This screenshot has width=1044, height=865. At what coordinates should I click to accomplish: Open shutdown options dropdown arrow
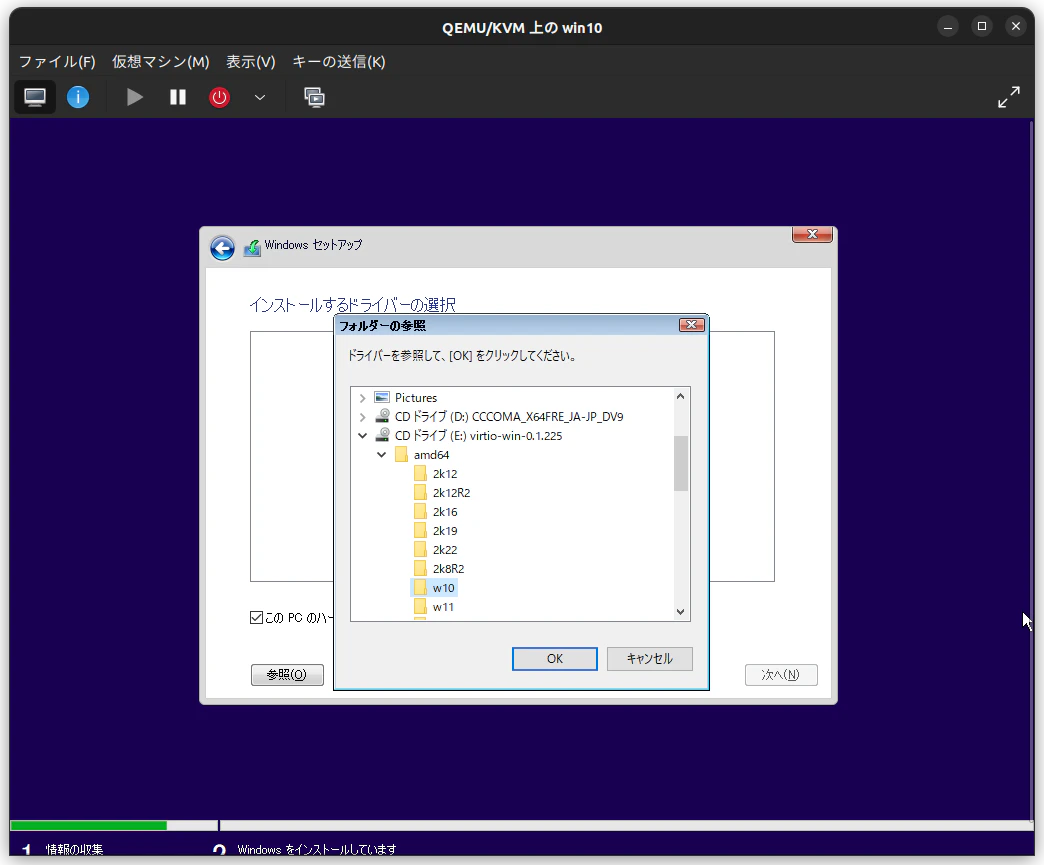pyautogui.click(x=260, y=97)
